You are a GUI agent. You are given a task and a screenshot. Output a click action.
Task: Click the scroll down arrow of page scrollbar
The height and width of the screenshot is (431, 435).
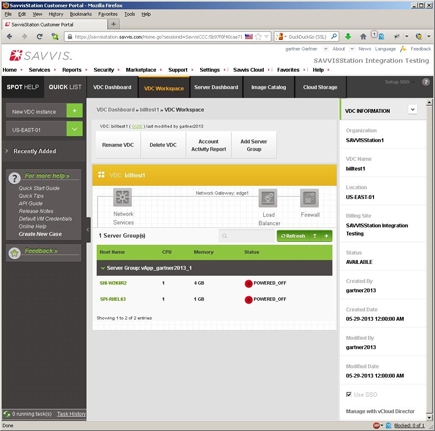429,417
